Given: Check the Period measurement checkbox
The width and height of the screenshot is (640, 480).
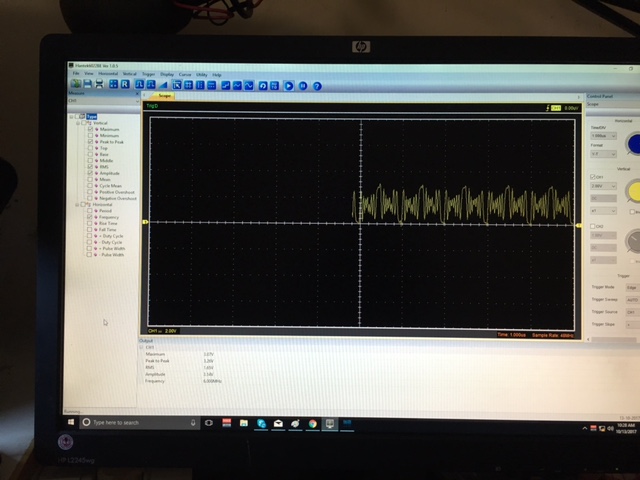Looking at the screenshot, I should [x=90, y=211].
